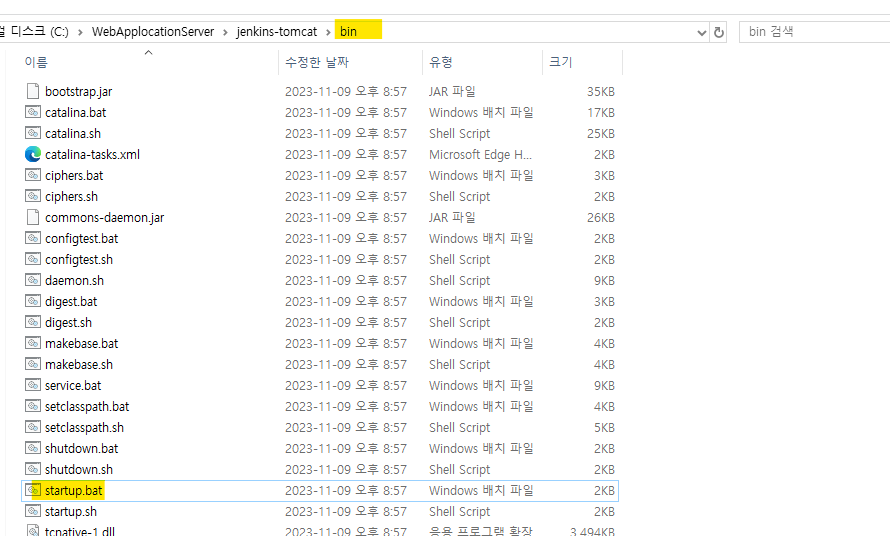
Task: Select the shutdown.bat file name
Action: (x=81, y=449)
